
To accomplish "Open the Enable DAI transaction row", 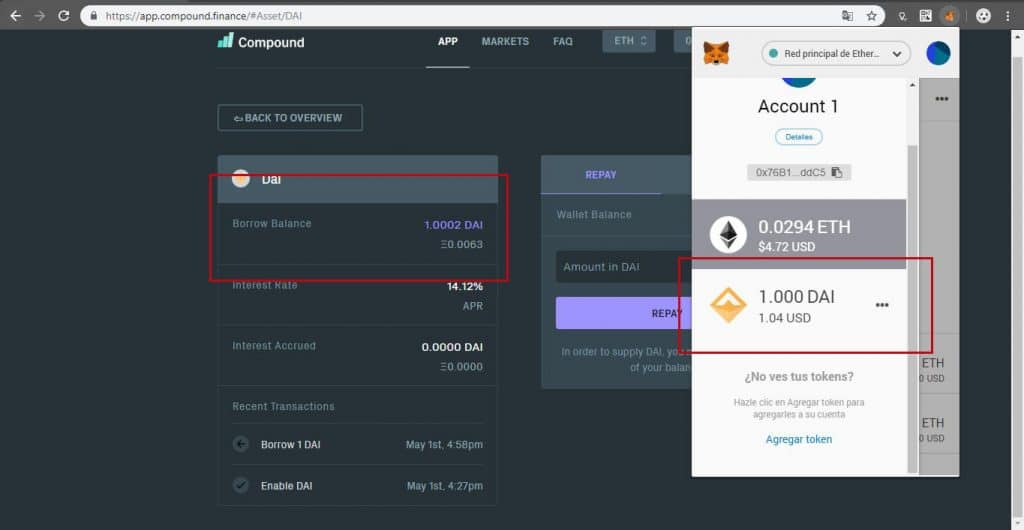I will 358,486.
